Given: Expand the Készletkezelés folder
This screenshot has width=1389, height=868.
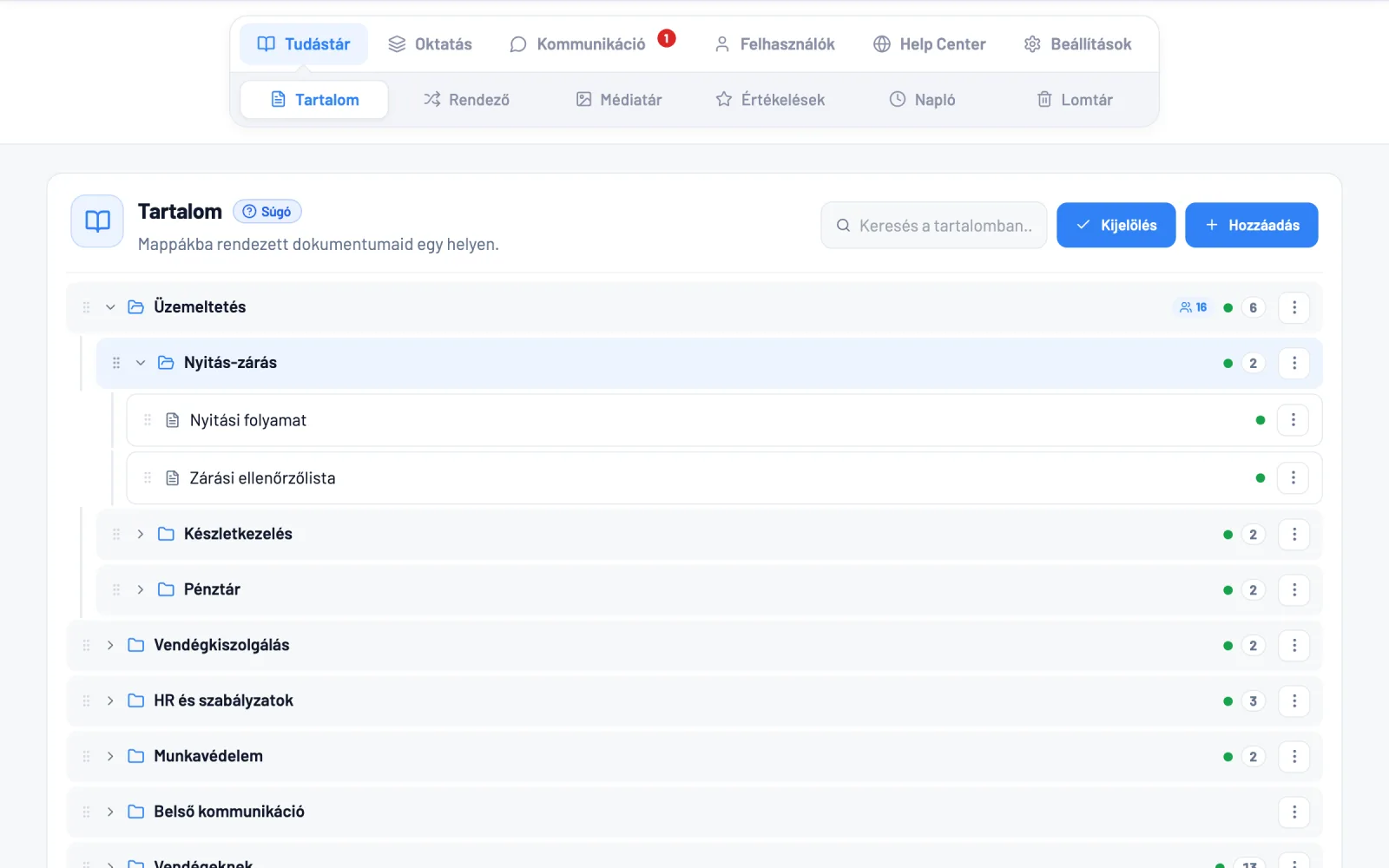Looking at the screenshot, I should click(x=141, y=534).
